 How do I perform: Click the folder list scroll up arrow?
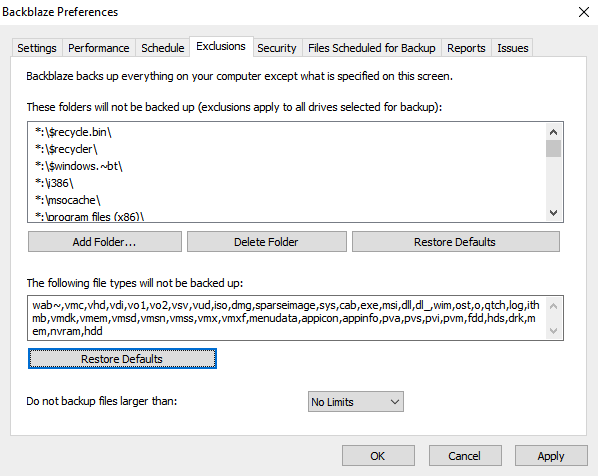(553, 132)
